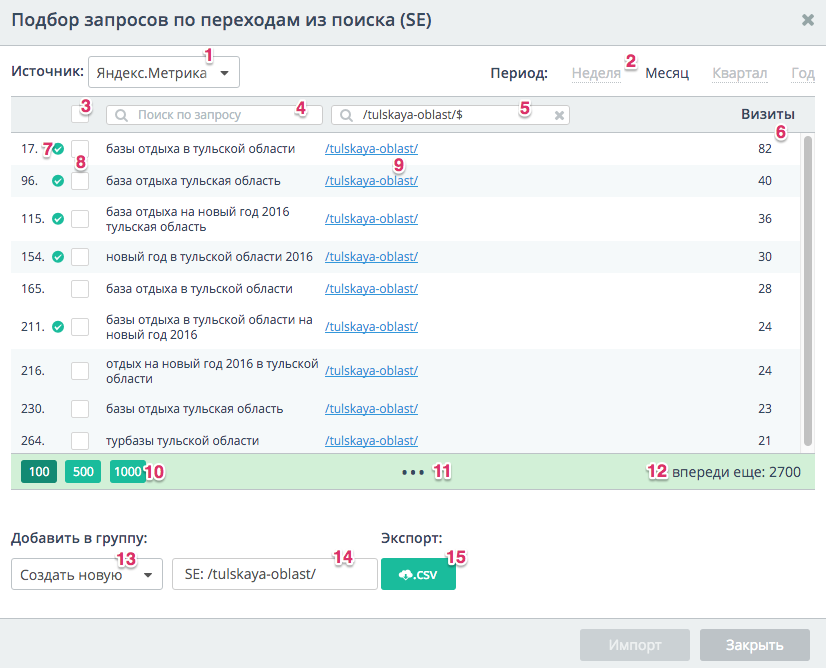The height and width of the screenshot is (668, 826).
Task: Open the /tulskaya-oblast/ link in the first row
Action: click(371, 149)
